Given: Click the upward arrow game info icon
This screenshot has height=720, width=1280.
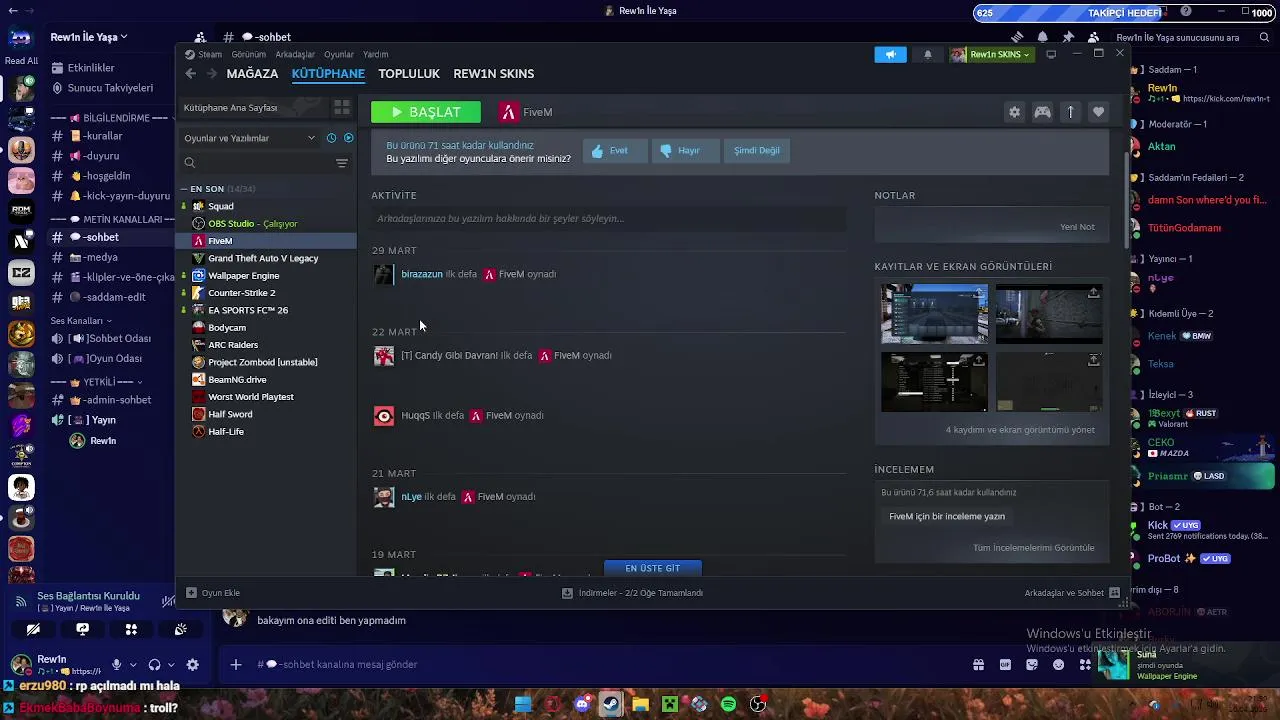Looking at the screenshot, I should coord(1070,112).
